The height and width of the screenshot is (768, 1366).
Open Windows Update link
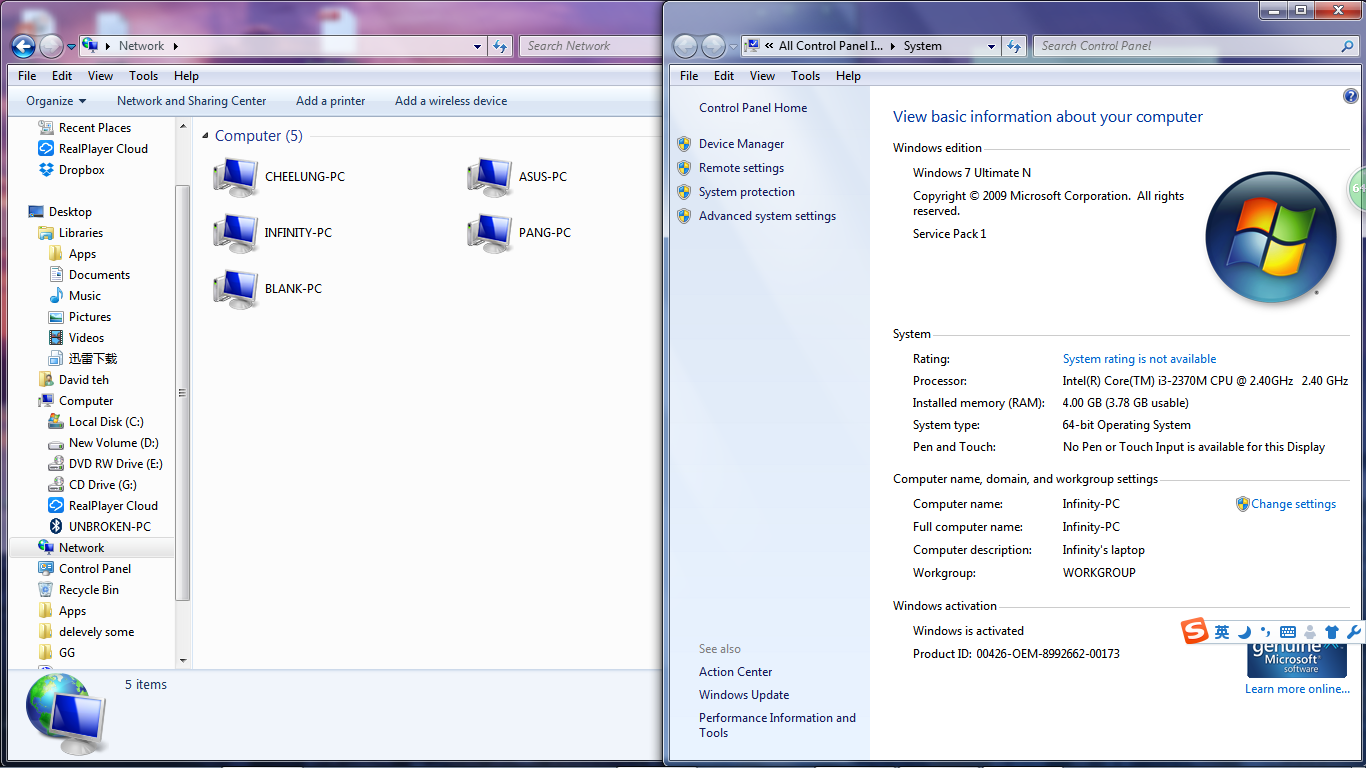point(744,695)
